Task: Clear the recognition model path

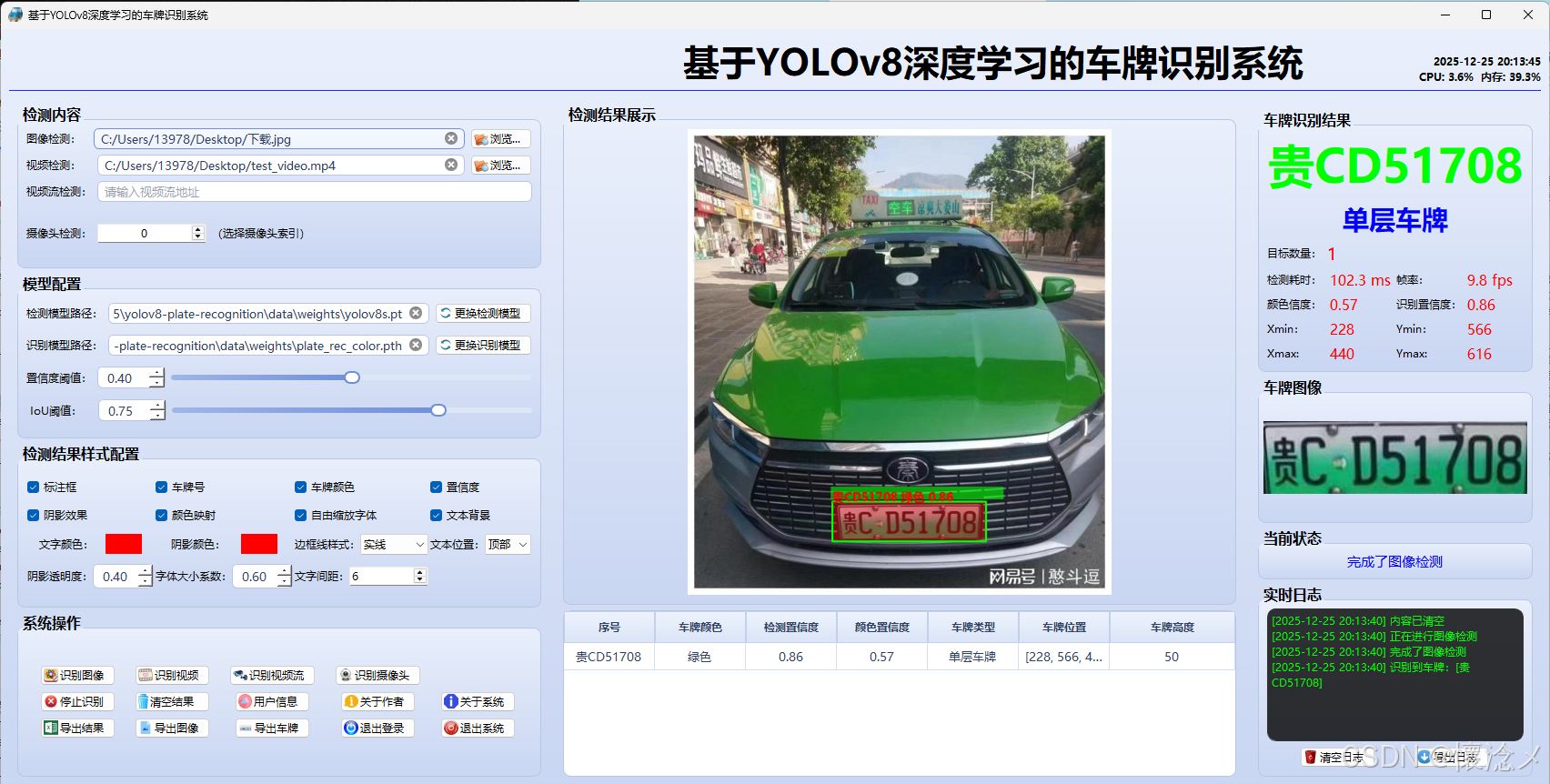Action: (x=416, y=345)
